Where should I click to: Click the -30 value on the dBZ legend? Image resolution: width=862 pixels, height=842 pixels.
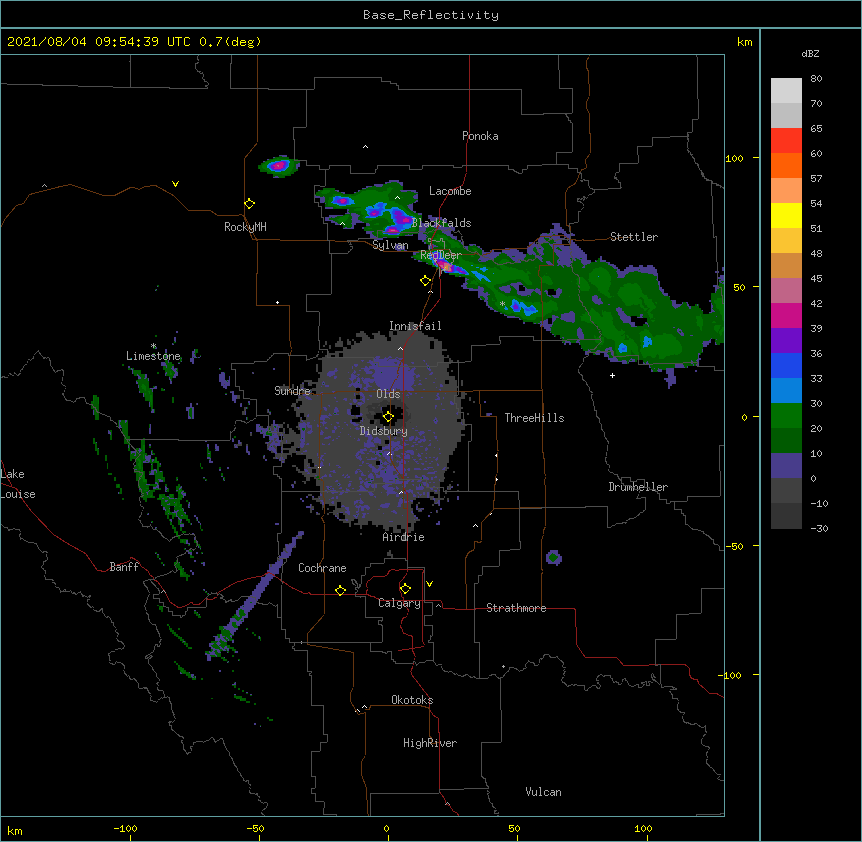[x=819, y=528]
